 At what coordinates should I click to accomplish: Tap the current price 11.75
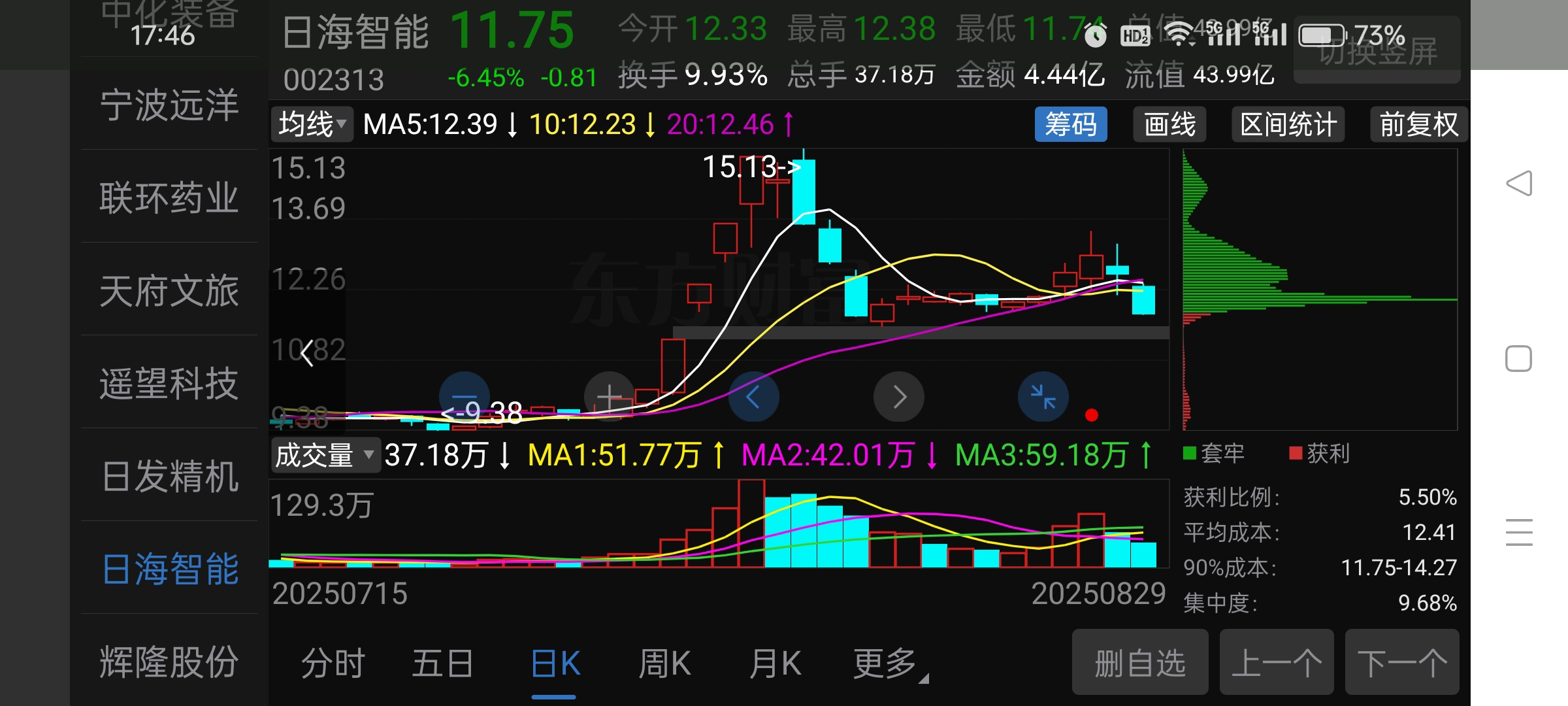coord(512,30)
